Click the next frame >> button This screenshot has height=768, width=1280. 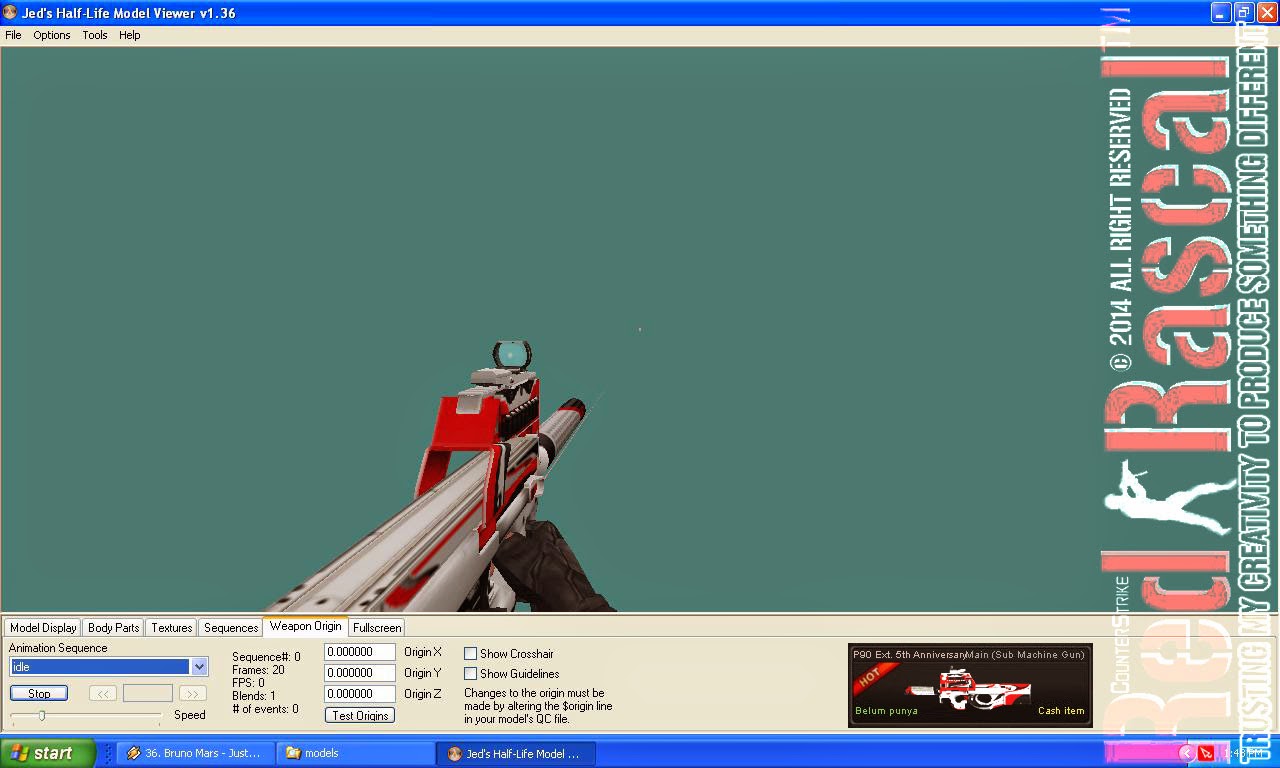[193, 693]
